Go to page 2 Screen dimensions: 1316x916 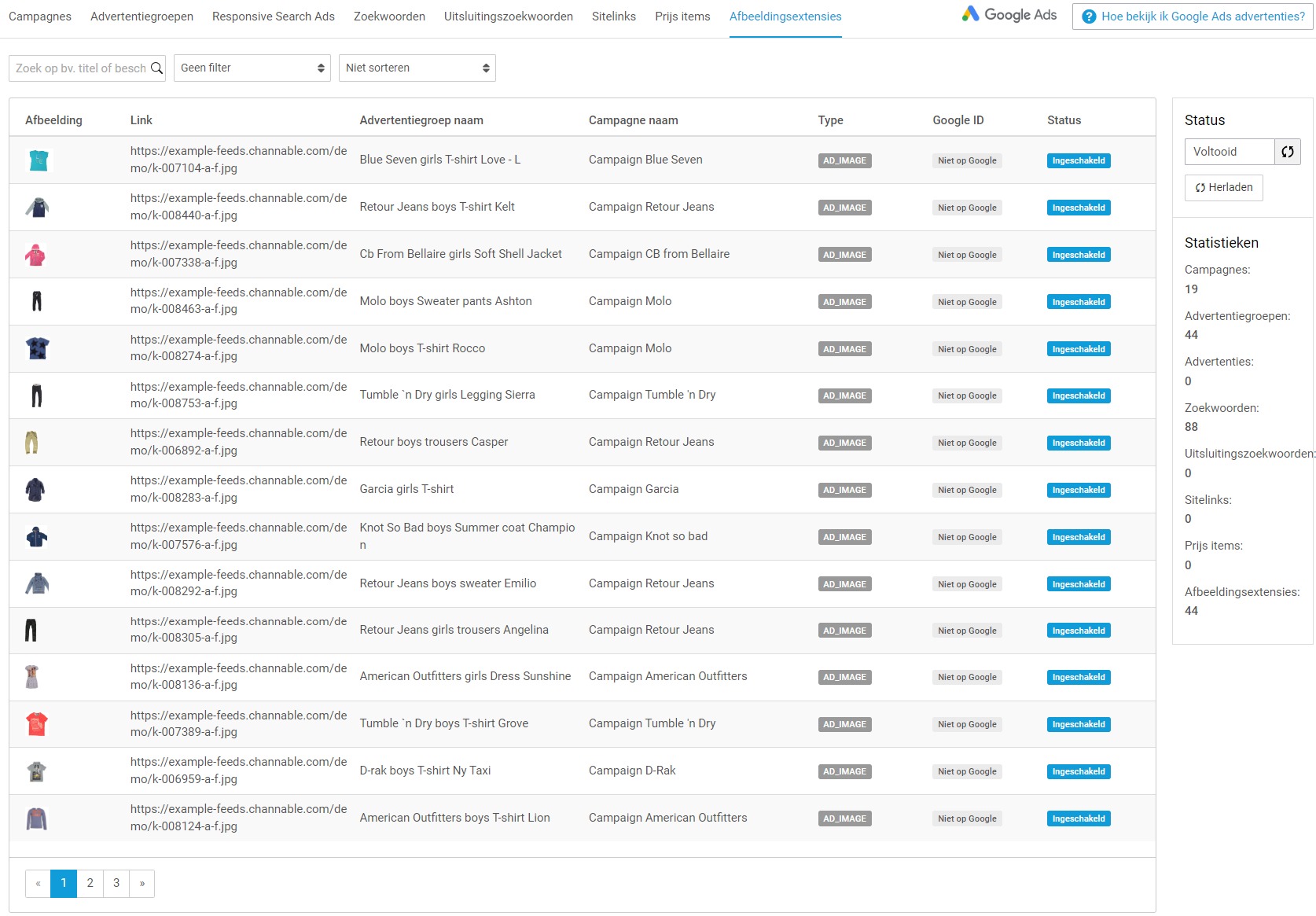coord(90,883)
